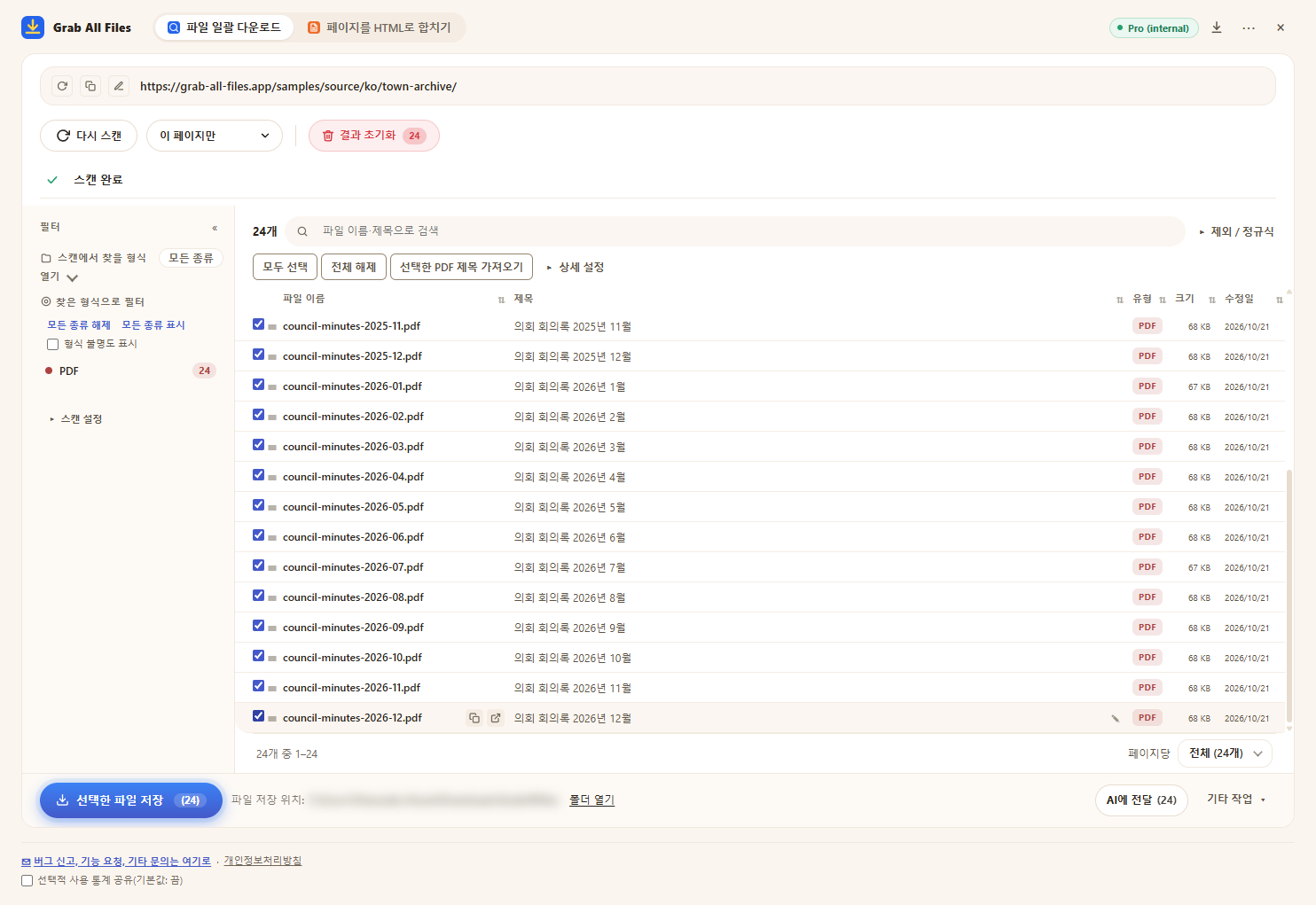Expand 상세 설정 options
This screenshot has height=905, width=1316.
coord(576,267)
